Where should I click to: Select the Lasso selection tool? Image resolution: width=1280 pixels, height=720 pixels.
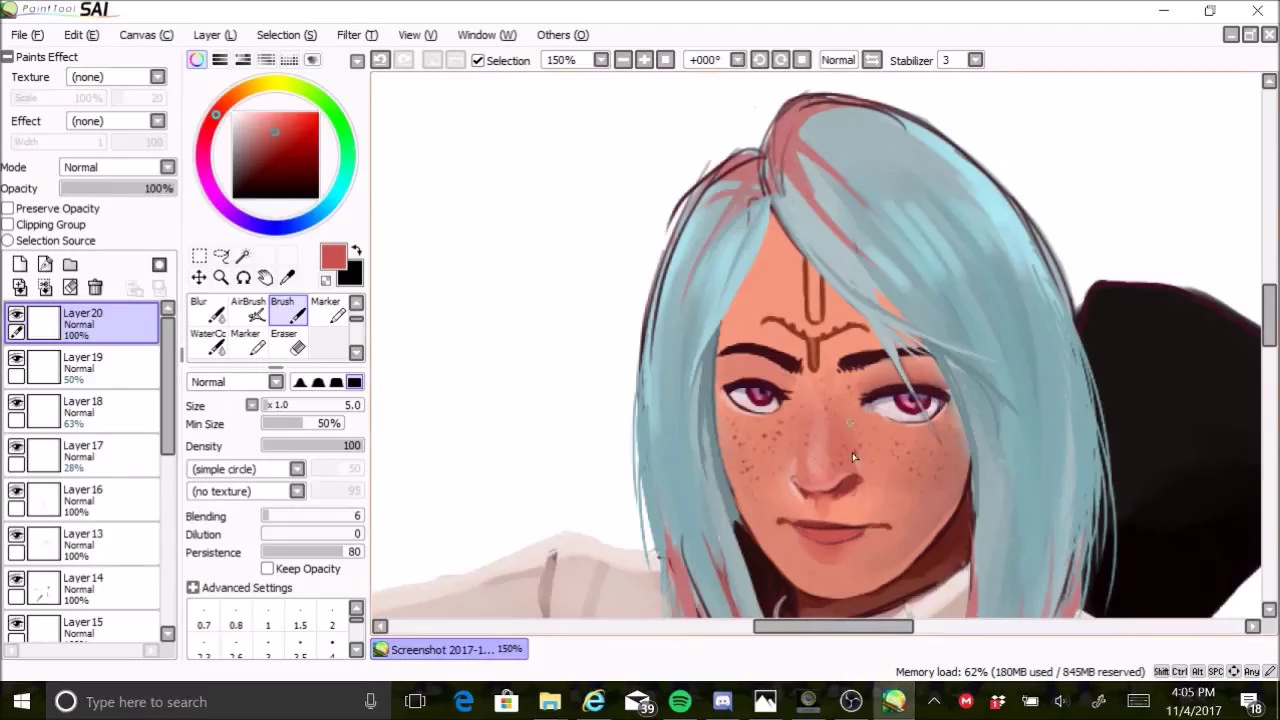(221, 256)
